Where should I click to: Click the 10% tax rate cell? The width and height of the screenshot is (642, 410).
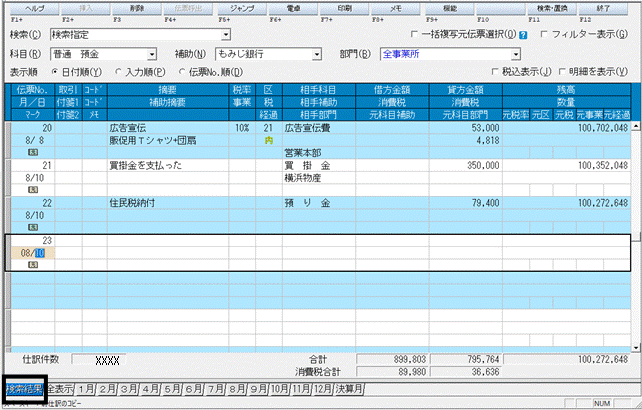coord(242,128)
